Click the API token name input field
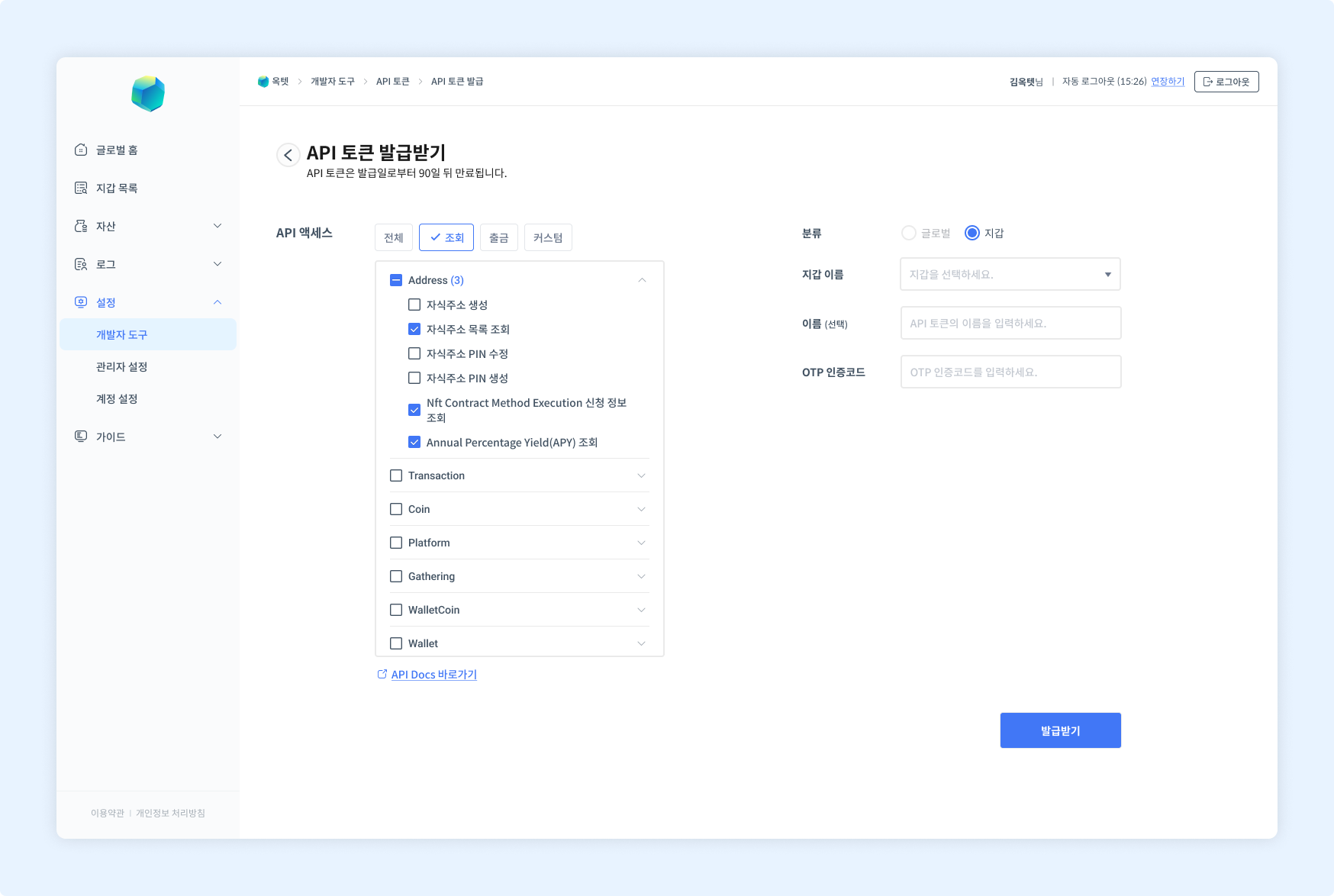The width and height of the screenshot is (1334, 896). [1011, 323]
